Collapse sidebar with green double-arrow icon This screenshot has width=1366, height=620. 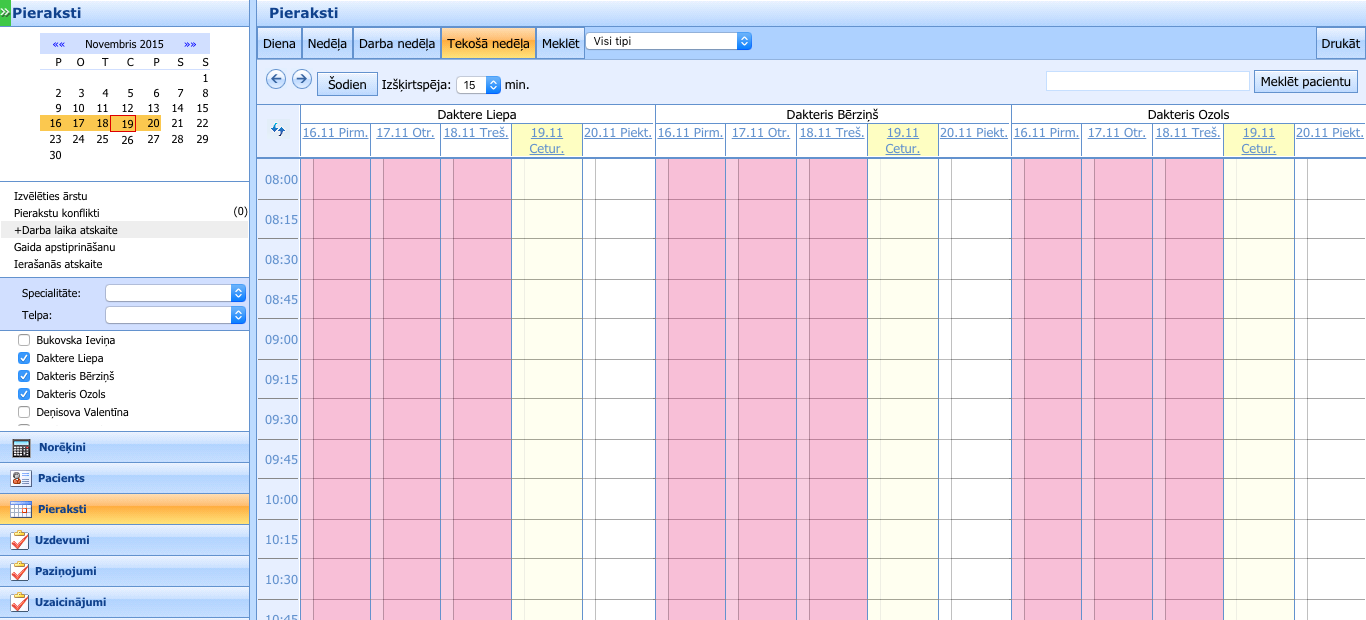click(x=5, y=12)
